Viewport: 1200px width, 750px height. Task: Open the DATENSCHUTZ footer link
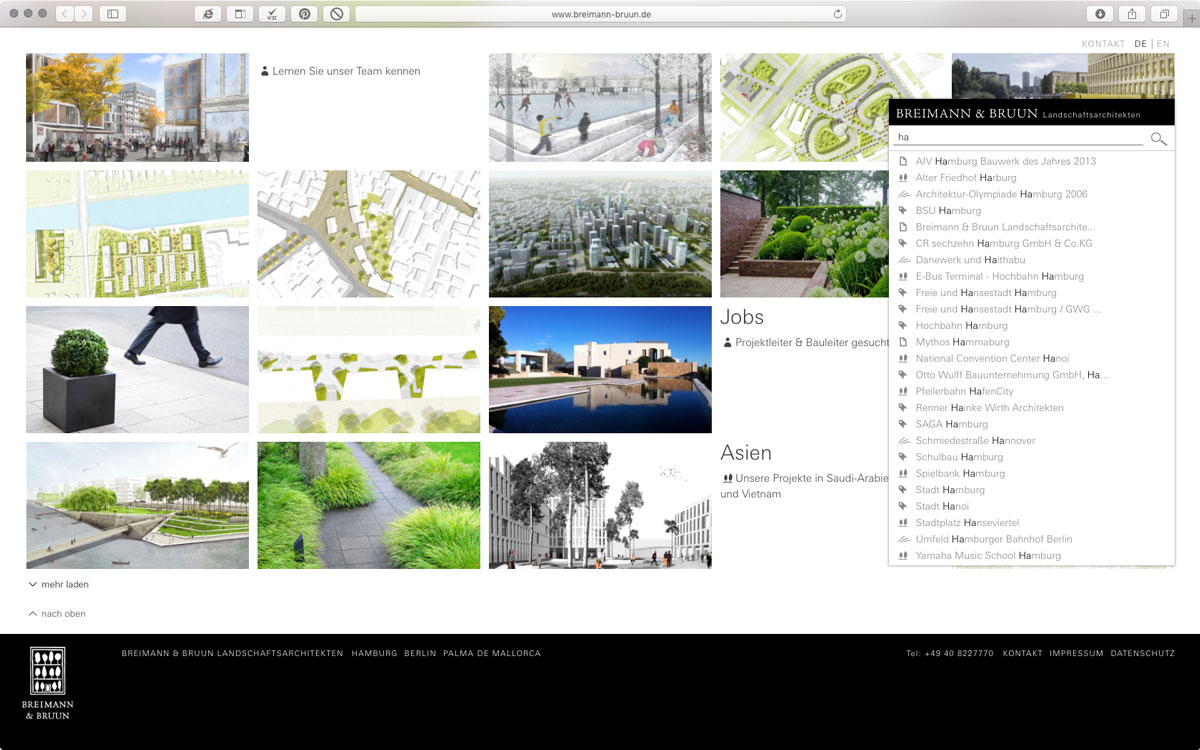pos(1142,653)
